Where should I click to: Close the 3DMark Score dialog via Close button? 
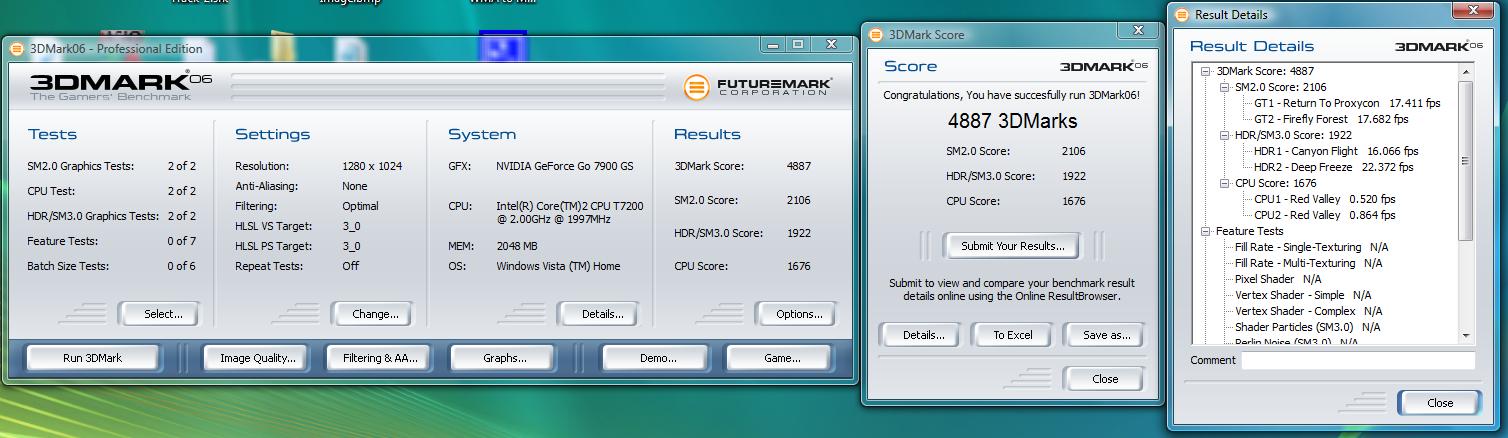coord(1105,379)
